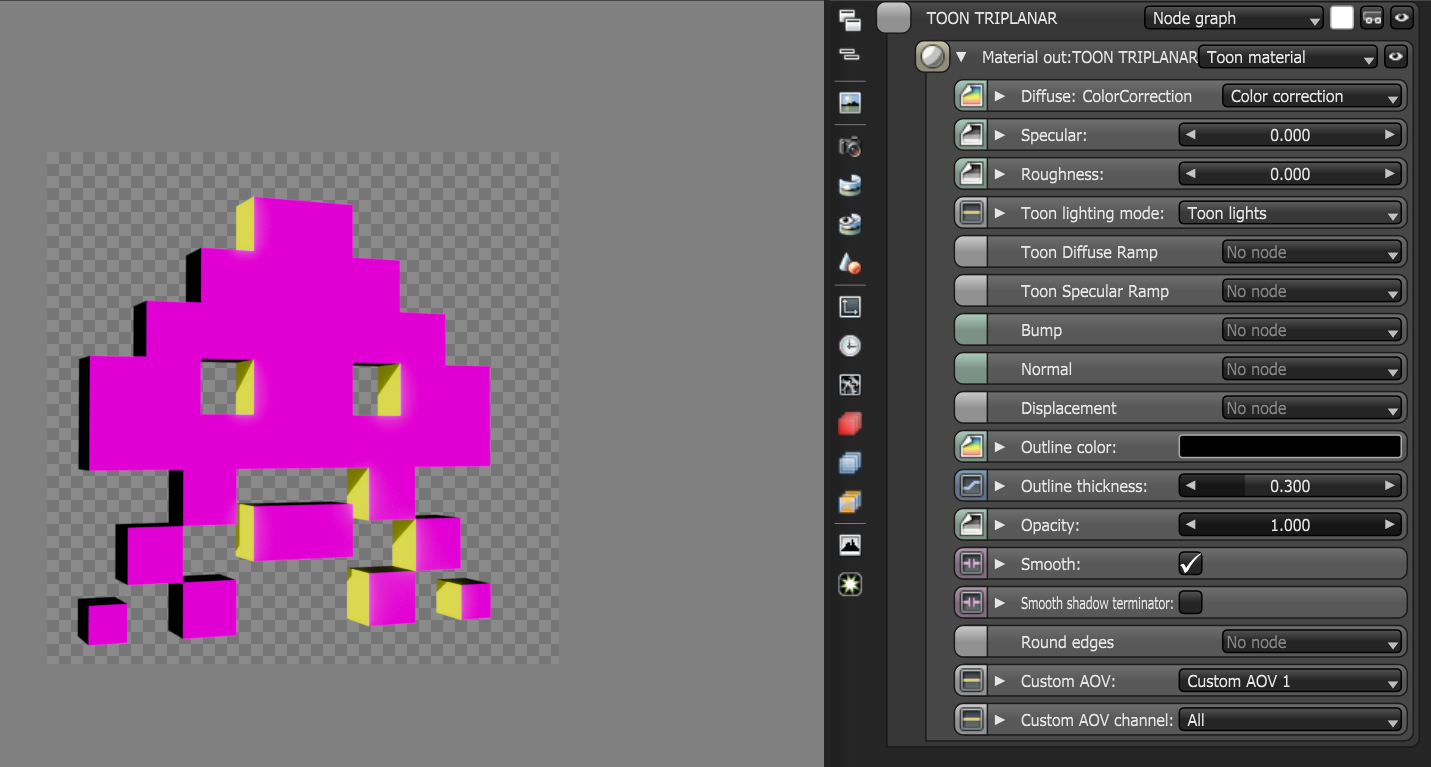Click the Material out sphere node icon
Screen dimensions: 1431x767
point(932,57)
